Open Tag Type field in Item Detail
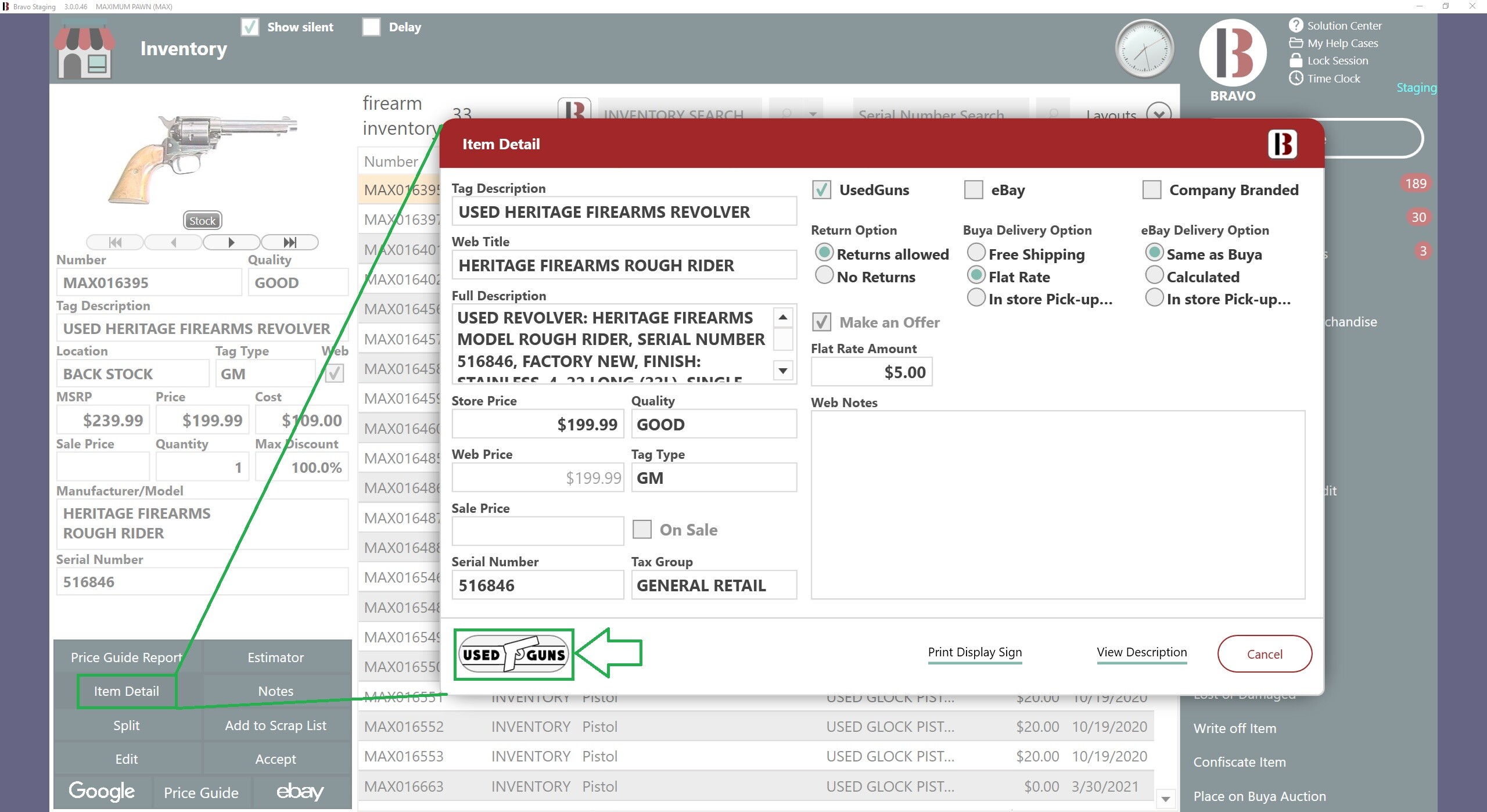Screen dimensions: 1487x812 coord(714,477)
